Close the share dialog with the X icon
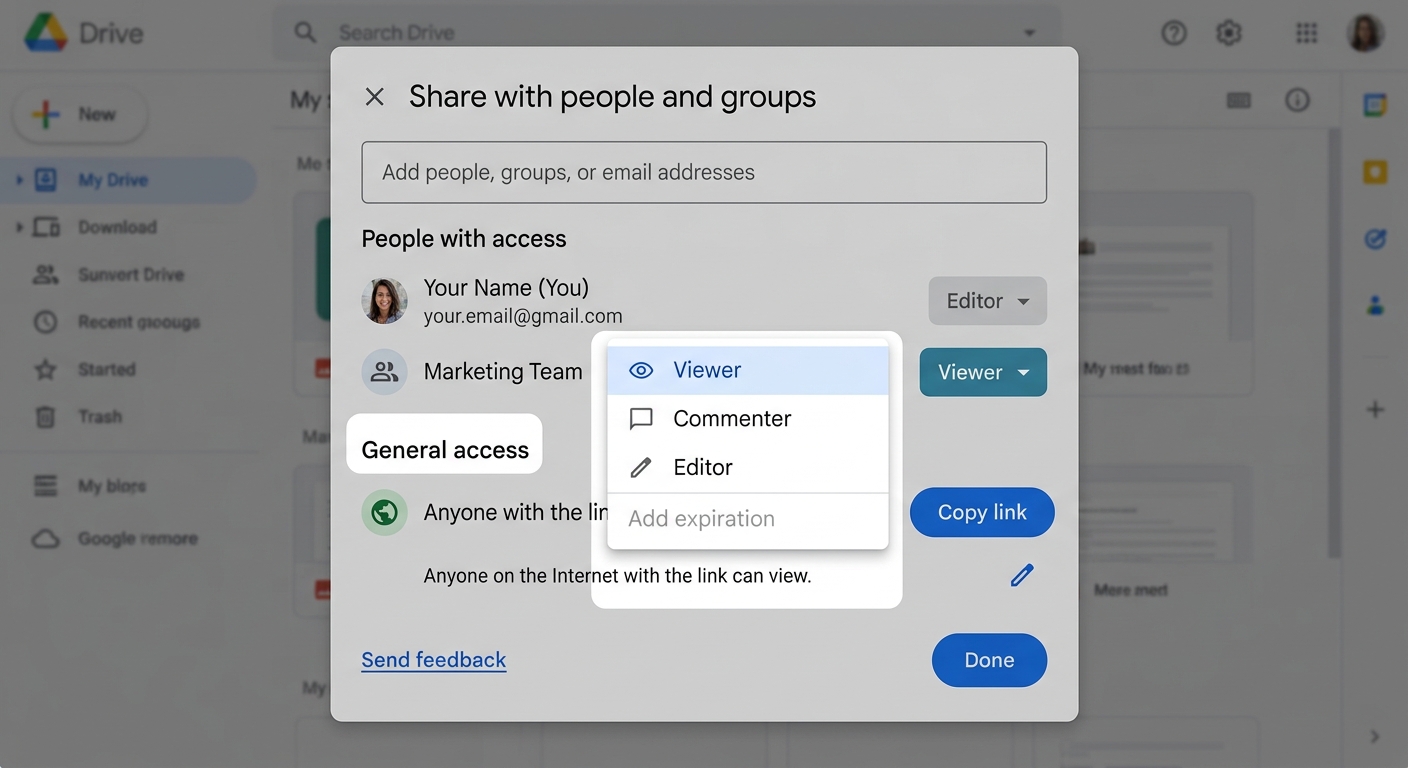1408x768 pixels. pyautogui.click(x=375, y=97)
